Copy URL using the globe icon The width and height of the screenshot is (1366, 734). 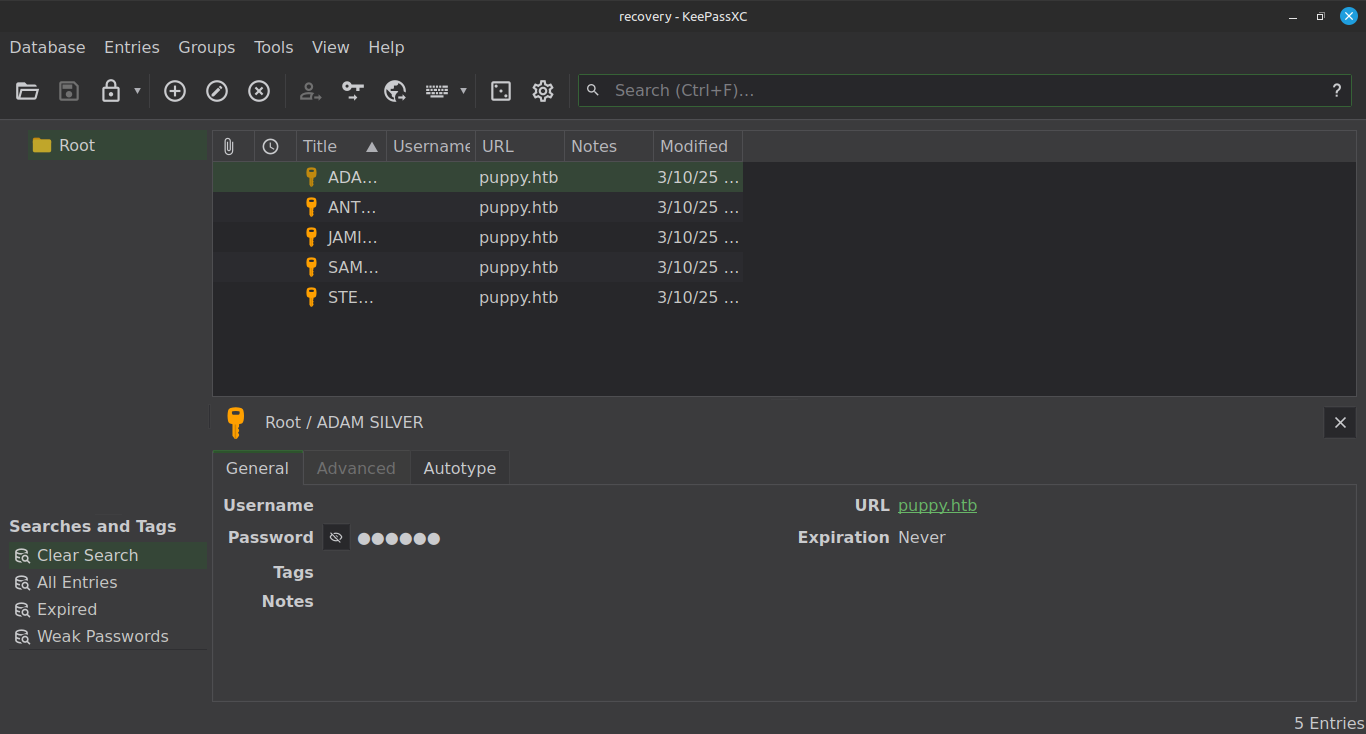[x=395, y=91]
